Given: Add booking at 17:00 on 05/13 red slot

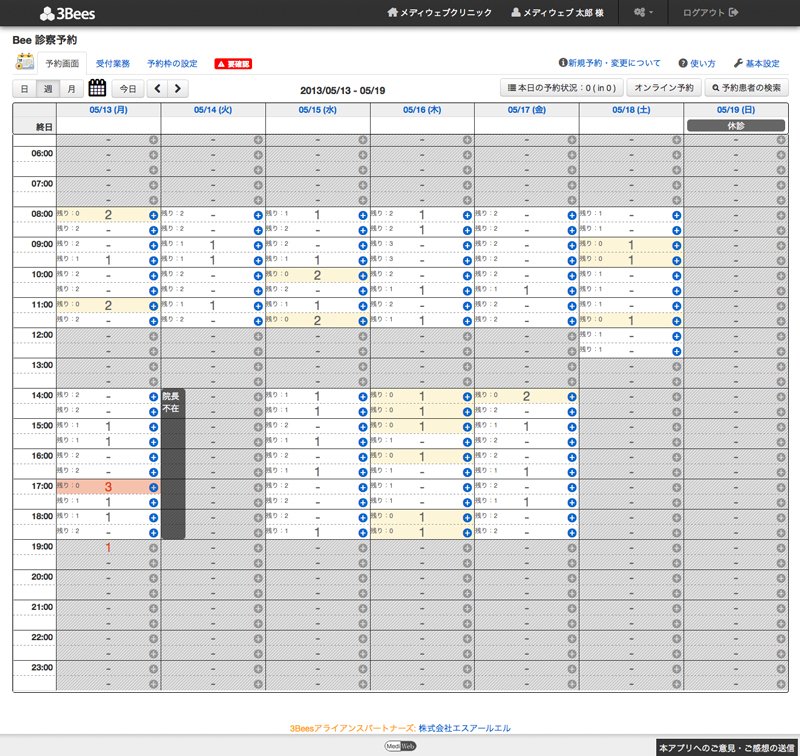Looking at the screenshot, I should click(x=153, y=488).
